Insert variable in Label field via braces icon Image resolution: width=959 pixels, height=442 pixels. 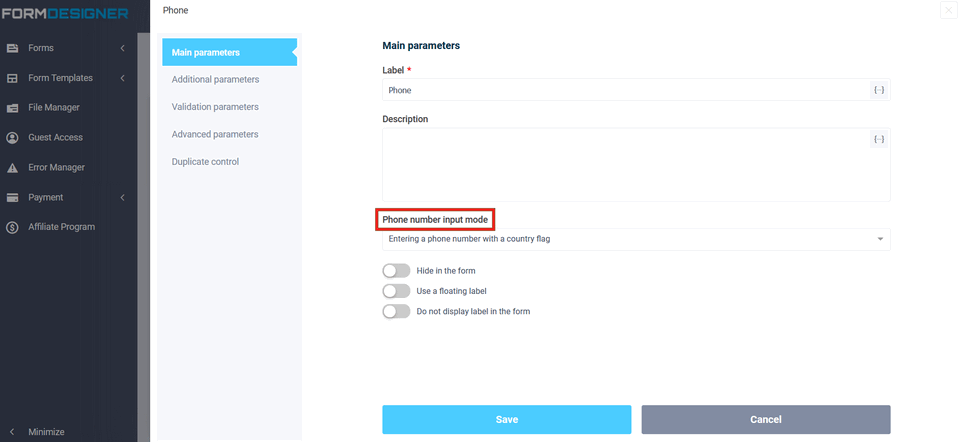878,90
